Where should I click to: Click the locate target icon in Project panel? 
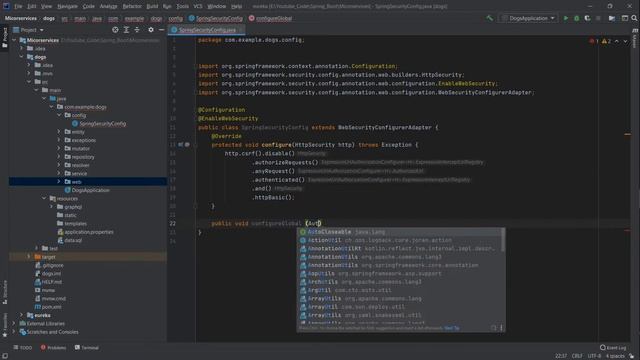115,30
